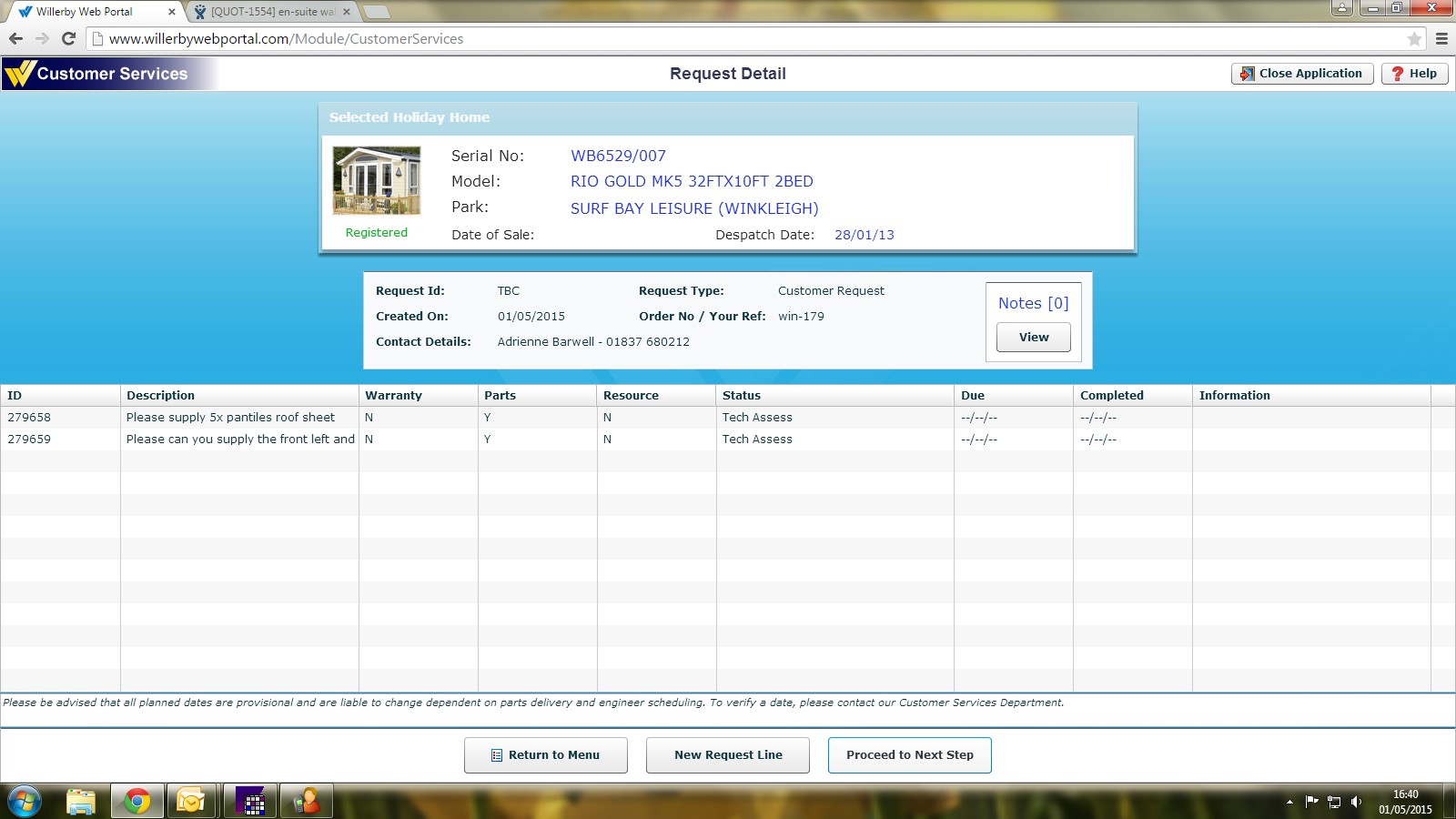
Task: Select request row 279658 pantiles roof sheet
Action: pyautogui.click(x=230, y=418)
